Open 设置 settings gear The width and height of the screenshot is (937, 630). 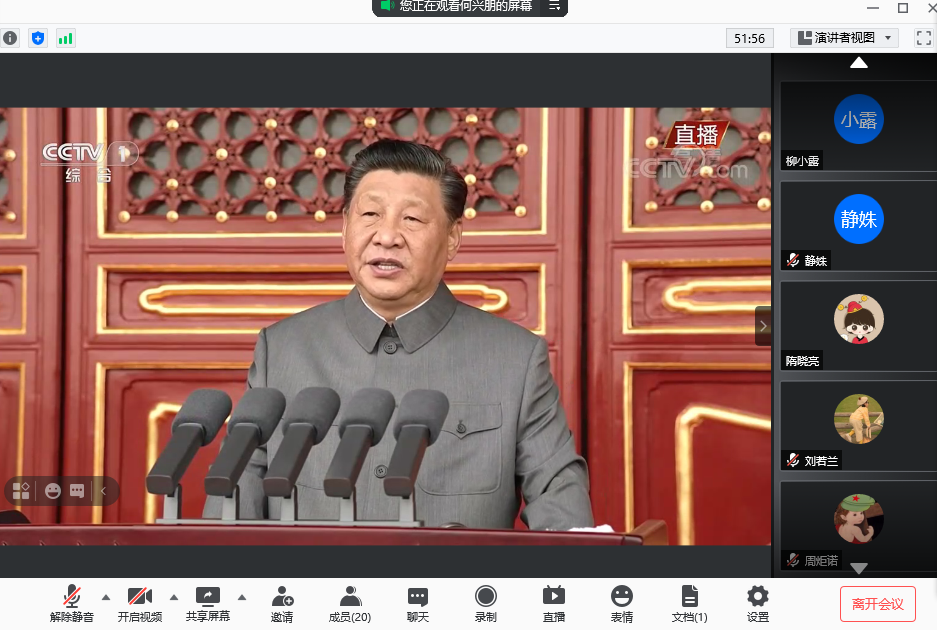pos(758,603)
